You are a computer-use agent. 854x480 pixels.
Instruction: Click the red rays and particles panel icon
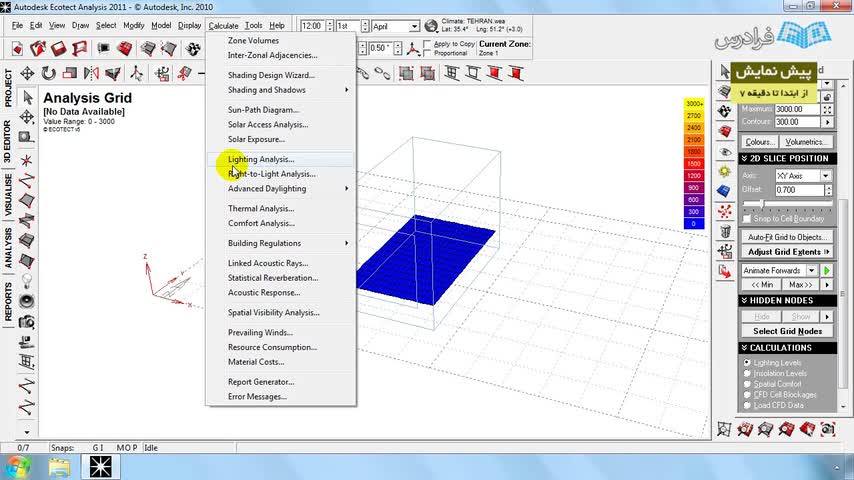724,211
